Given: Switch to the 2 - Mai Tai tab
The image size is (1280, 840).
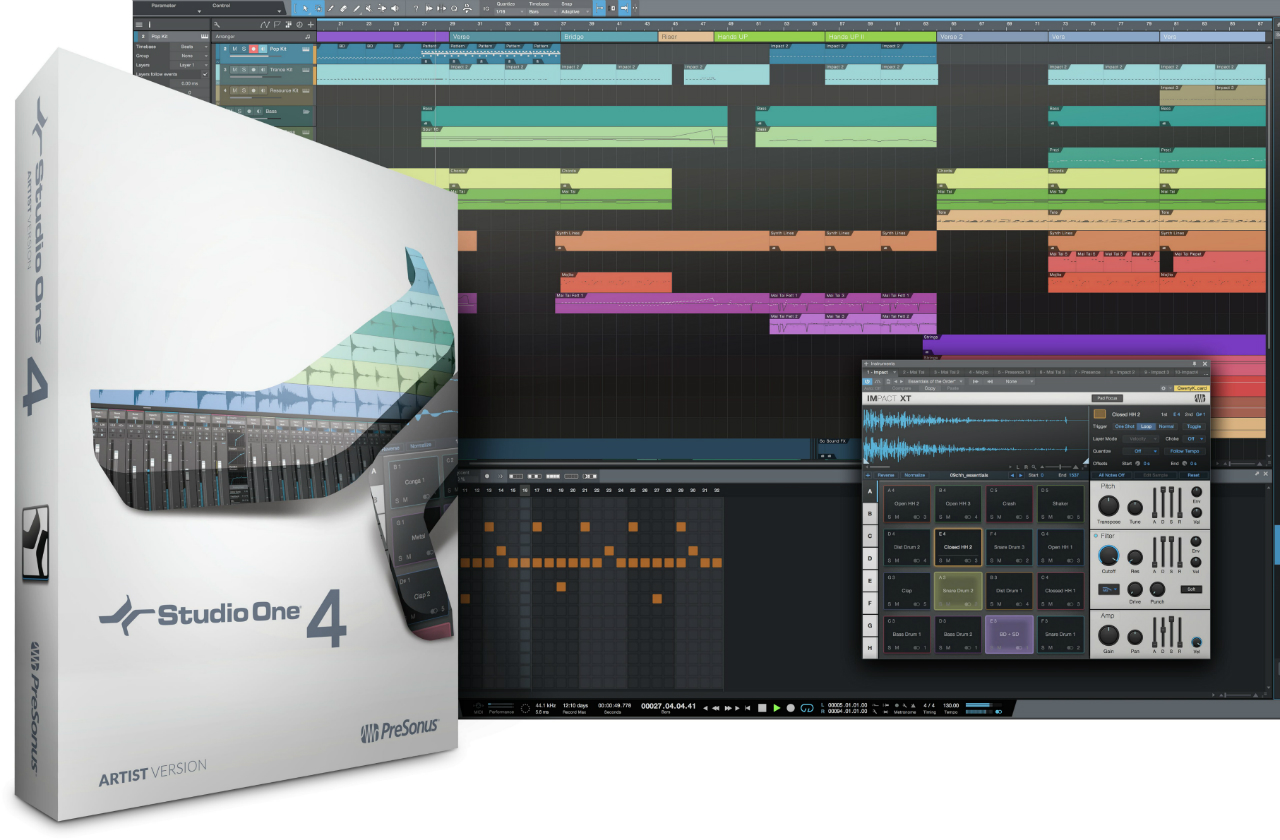Looking at the screenshot, I should [913, 372].
